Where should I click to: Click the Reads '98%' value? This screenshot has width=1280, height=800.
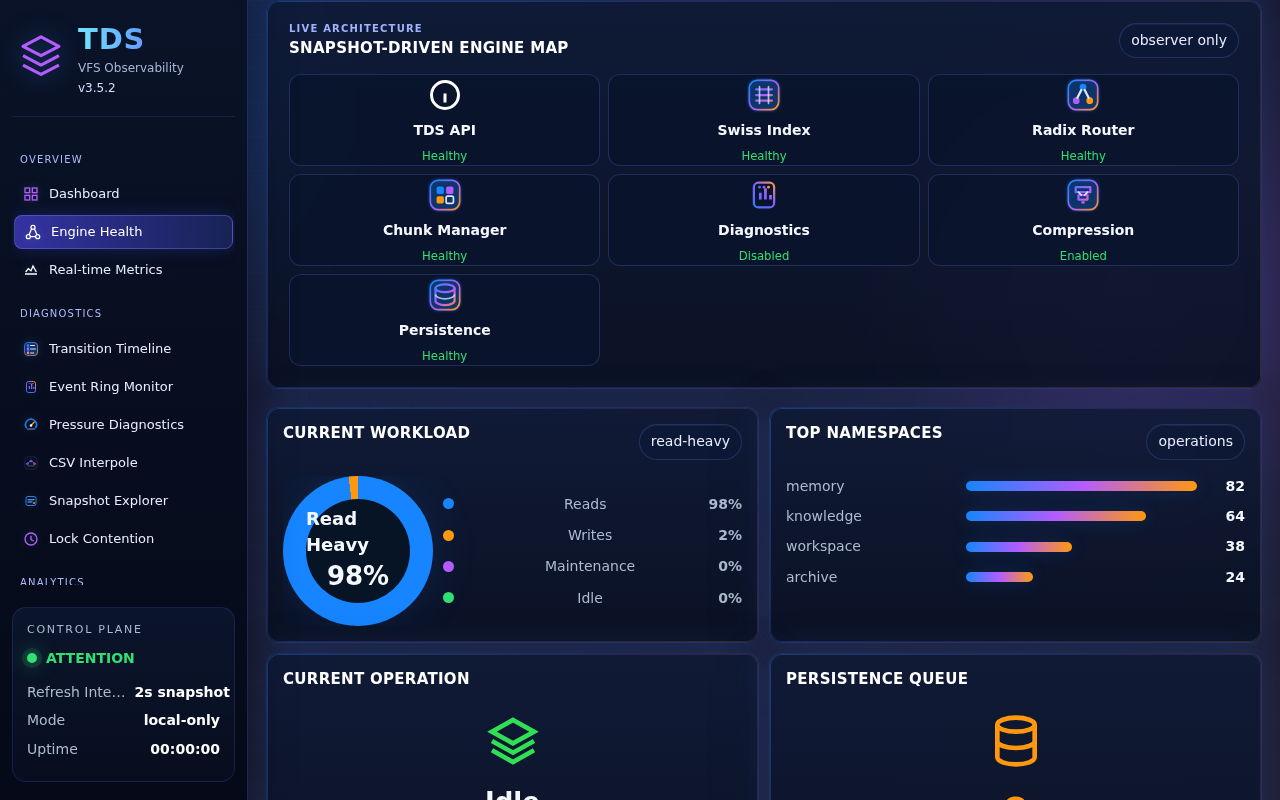(x=725, y=504)
